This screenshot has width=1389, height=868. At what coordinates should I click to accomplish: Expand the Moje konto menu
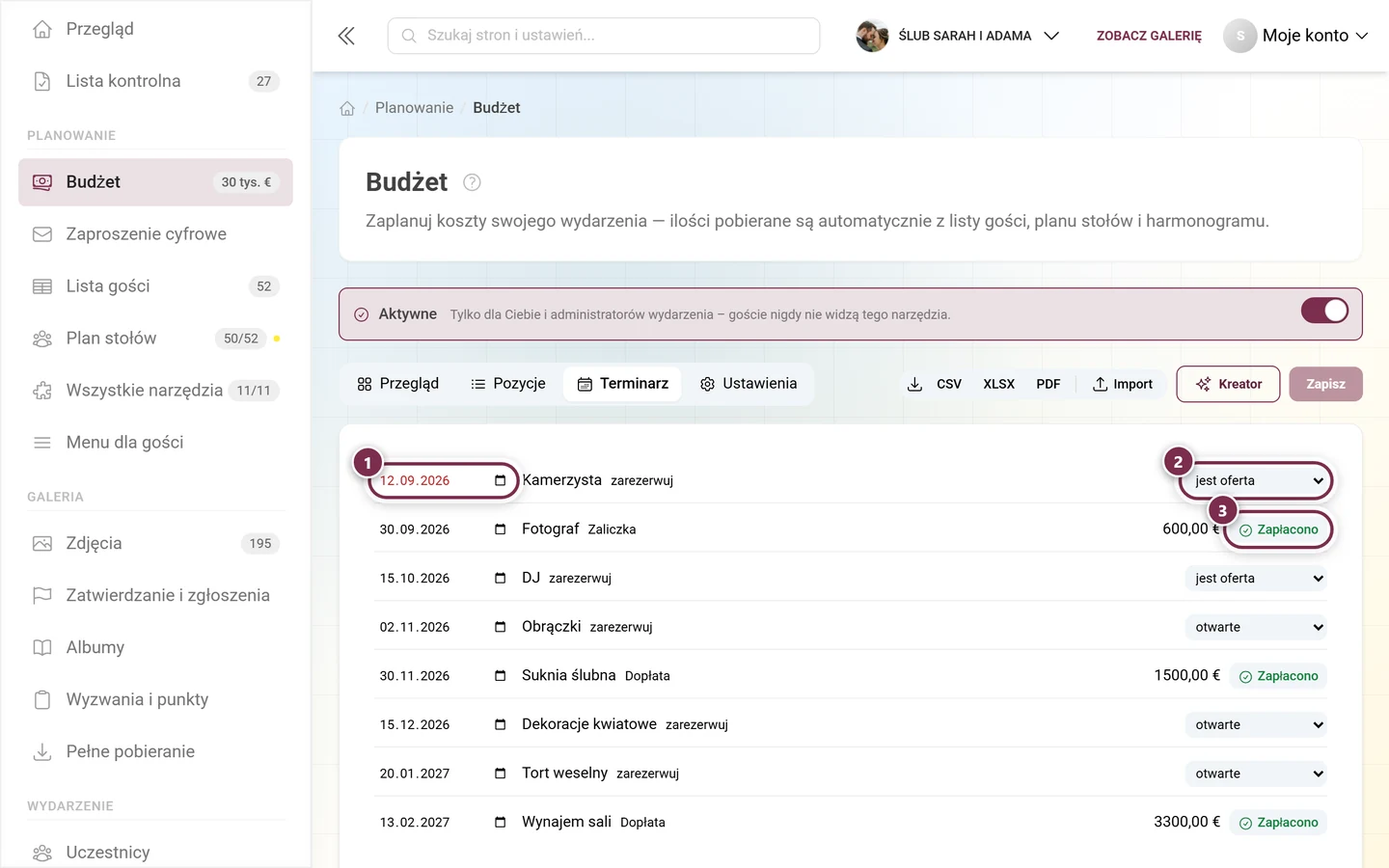pyautogui.click(x=1296, y=36)
